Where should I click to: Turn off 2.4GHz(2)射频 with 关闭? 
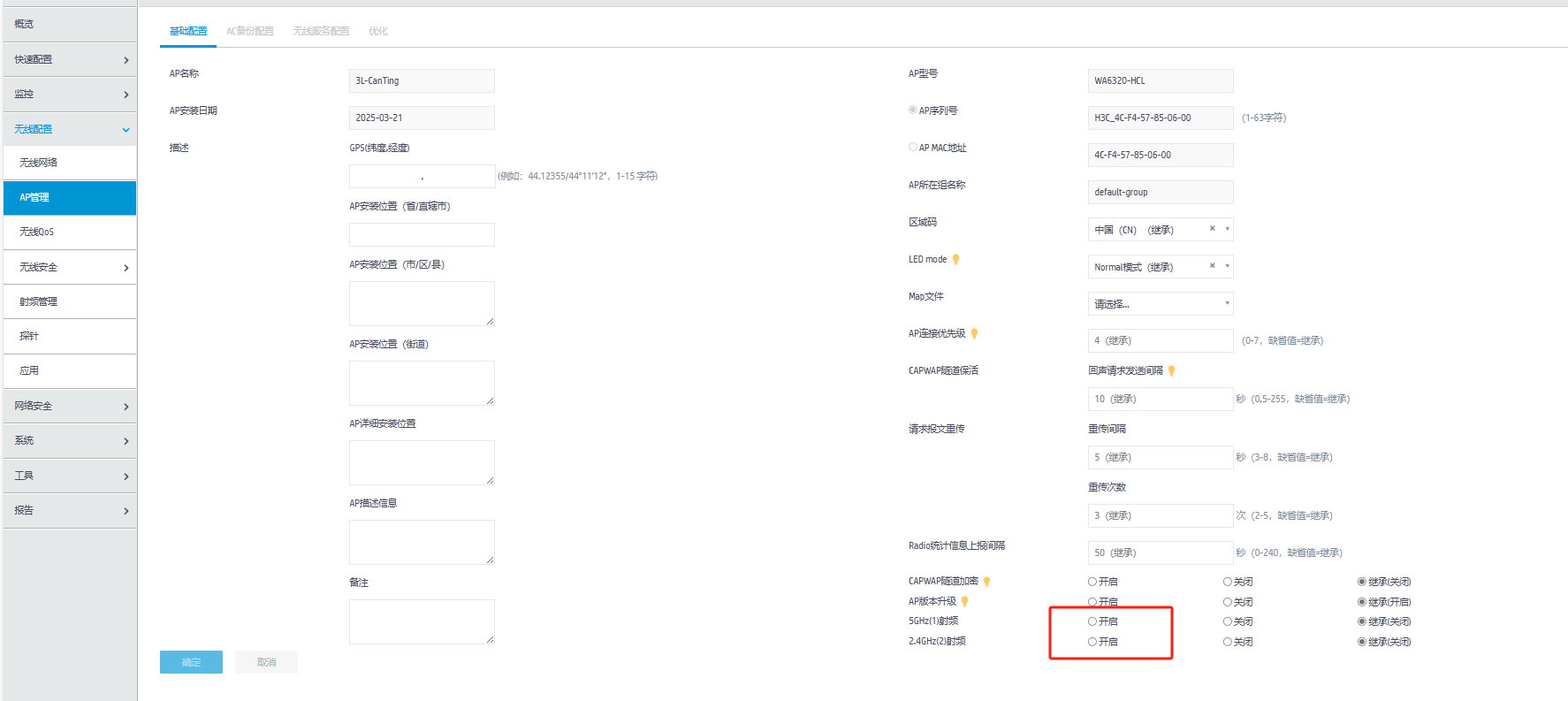point(1228,642)
